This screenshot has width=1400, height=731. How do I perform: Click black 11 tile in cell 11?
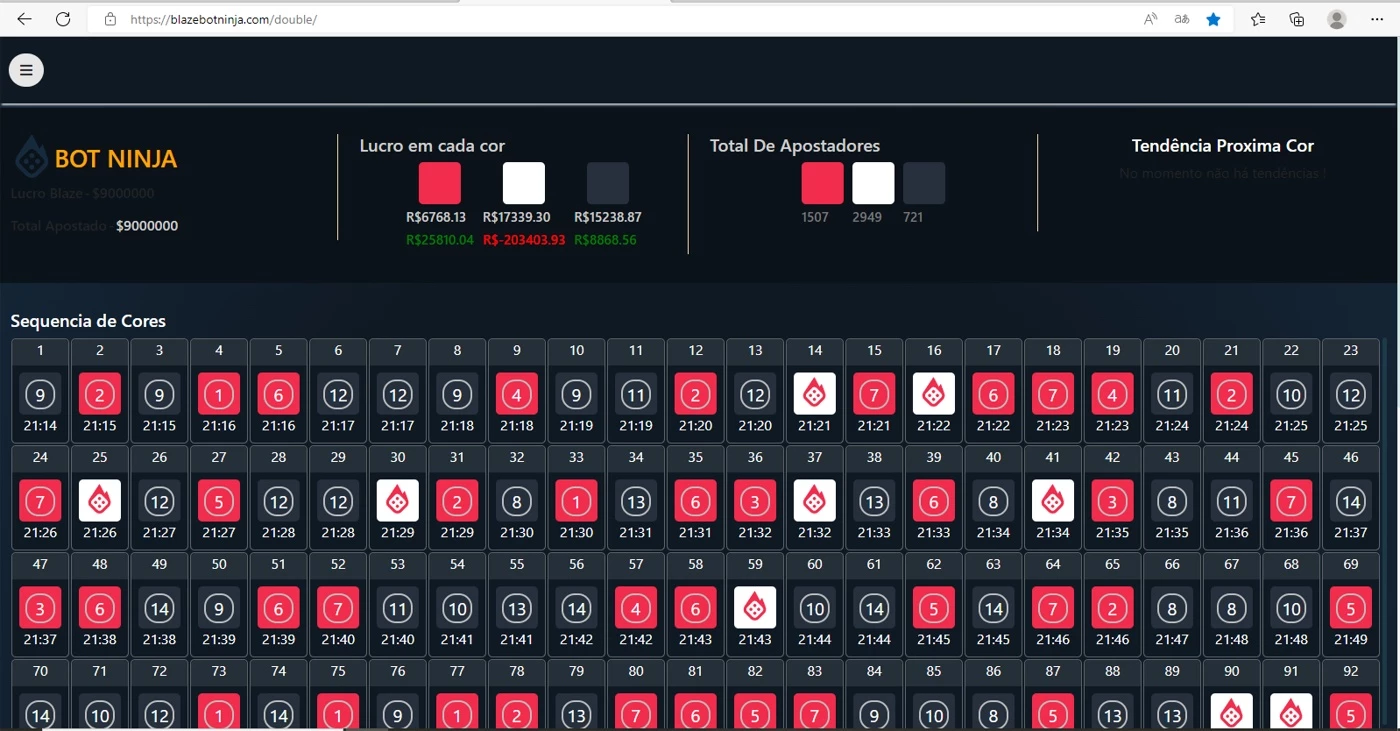coord(636,394)
